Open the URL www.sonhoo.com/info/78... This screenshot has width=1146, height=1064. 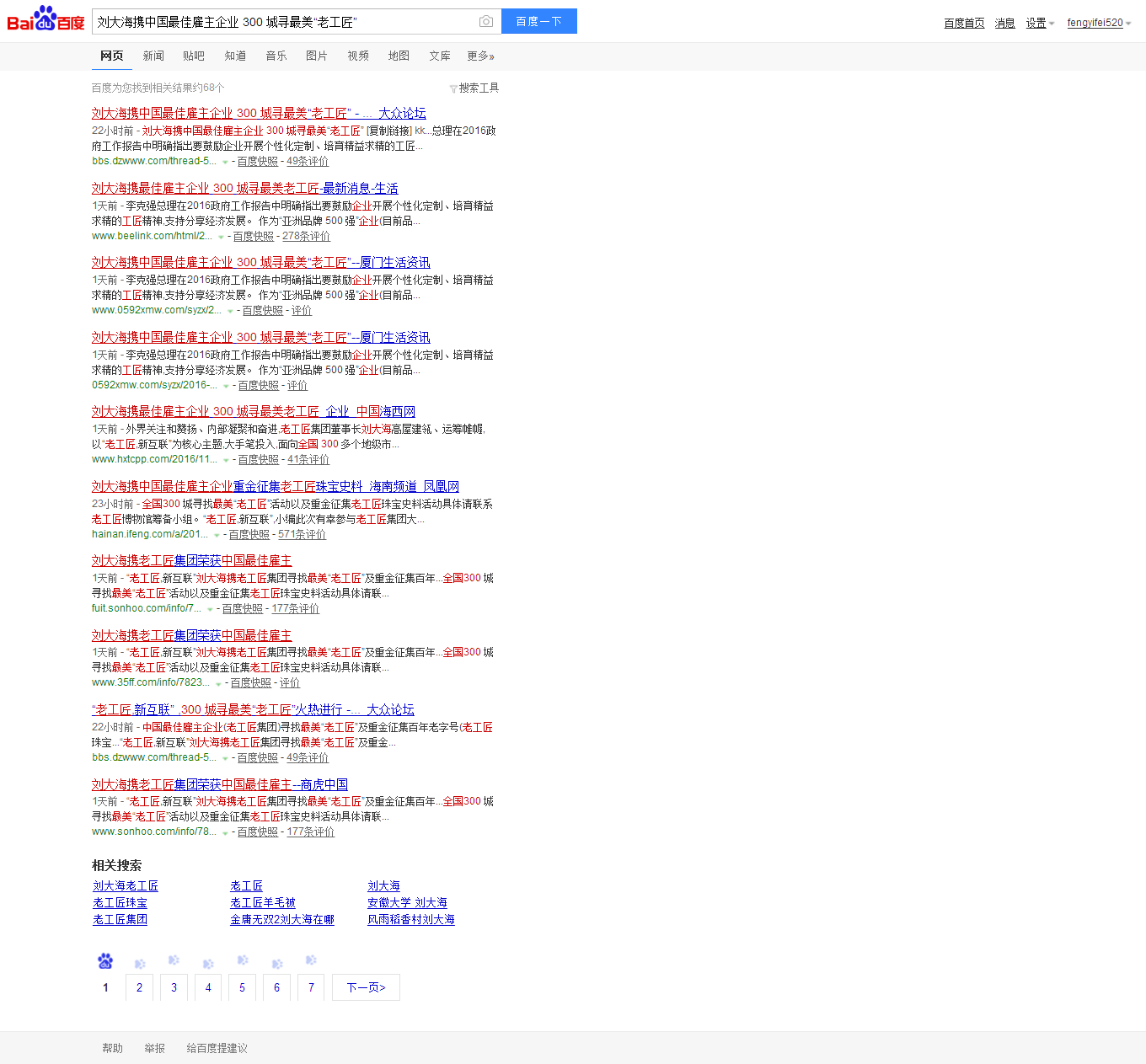coord(154,831)
